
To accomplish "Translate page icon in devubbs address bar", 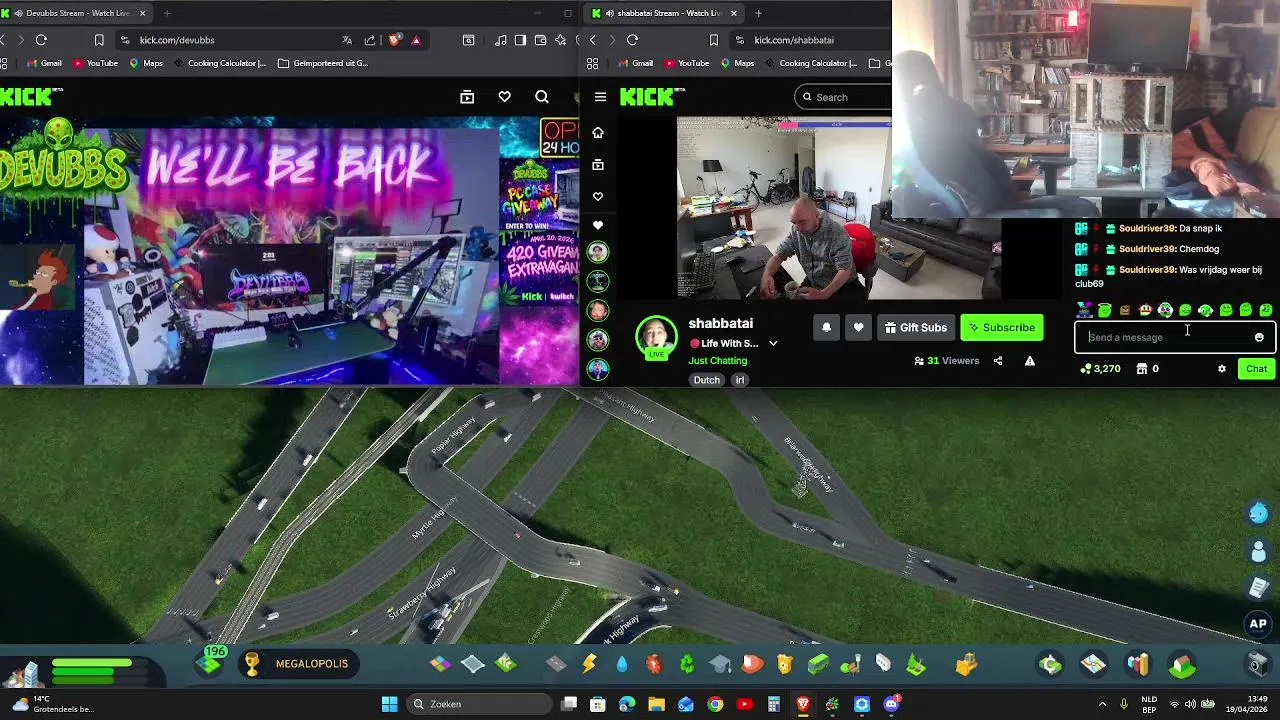I will (347, 40).
